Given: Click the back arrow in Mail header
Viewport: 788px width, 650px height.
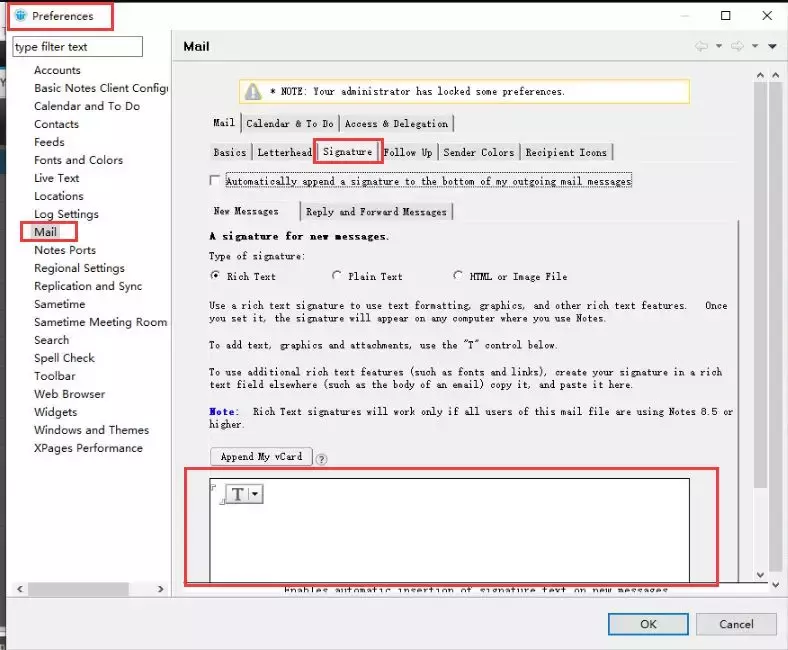Looking at the screenshot, I should coord(701,46).
